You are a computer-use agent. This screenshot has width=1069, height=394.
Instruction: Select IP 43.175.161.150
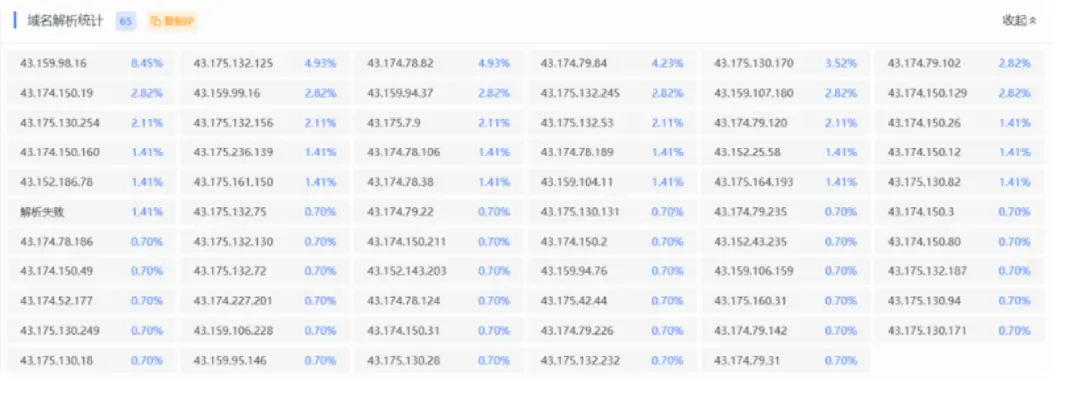[x=233, y=182]
